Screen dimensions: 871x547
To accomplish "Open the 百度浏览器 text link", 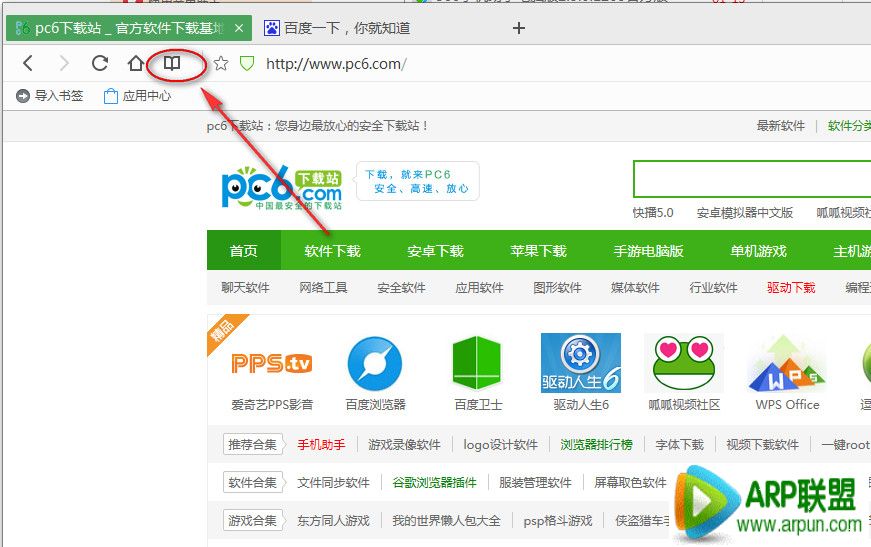I will click(376, 405).
